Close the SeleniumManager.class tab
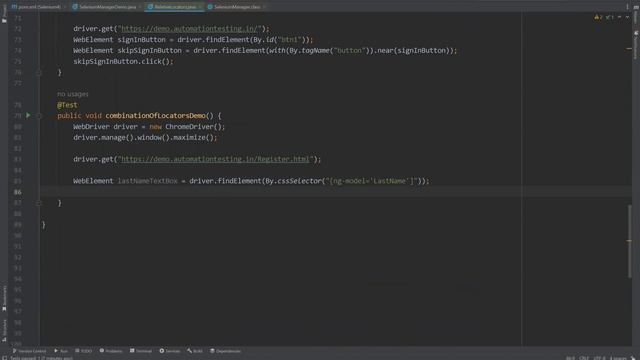640x360 pixels. point(264,7)
